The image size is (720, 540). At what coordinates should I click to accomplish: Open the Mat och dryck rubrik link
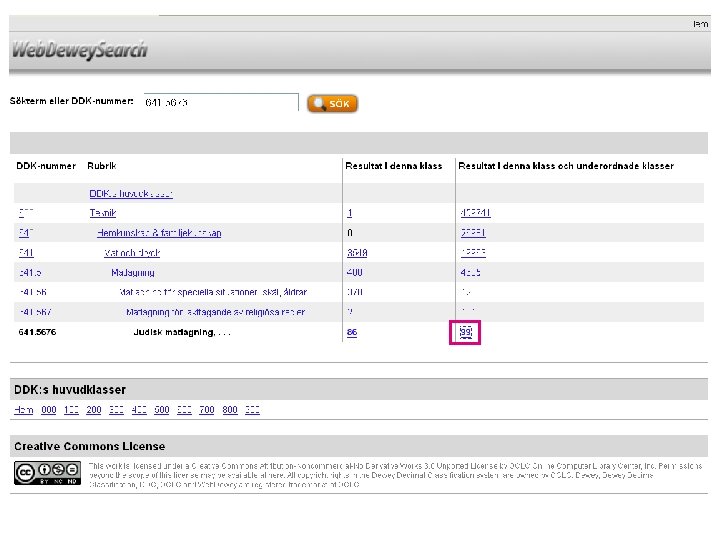click(132, 253)
